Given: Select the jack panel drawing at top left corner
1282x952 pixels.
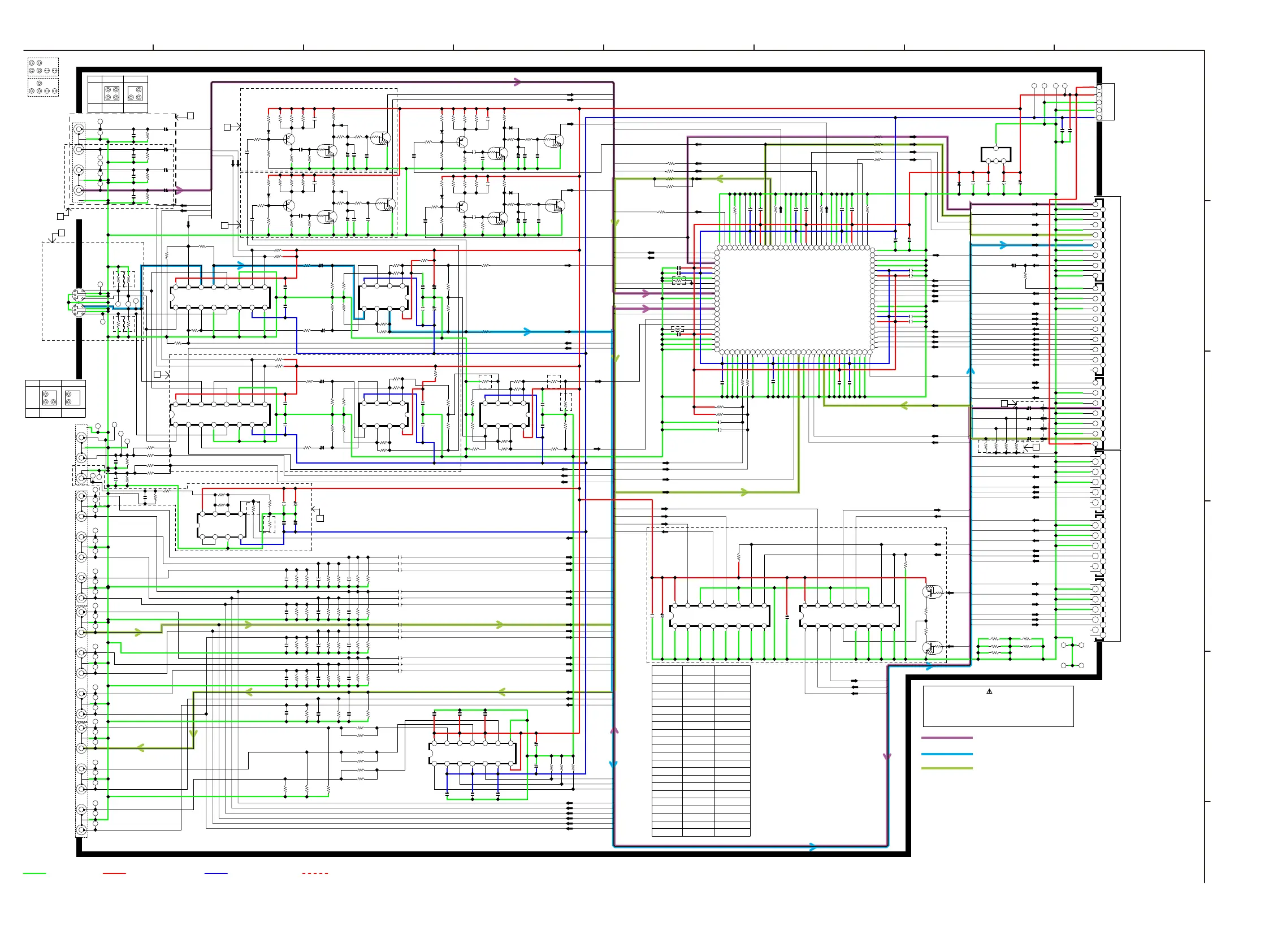Looking at the screenshot, I should point(43,77).
